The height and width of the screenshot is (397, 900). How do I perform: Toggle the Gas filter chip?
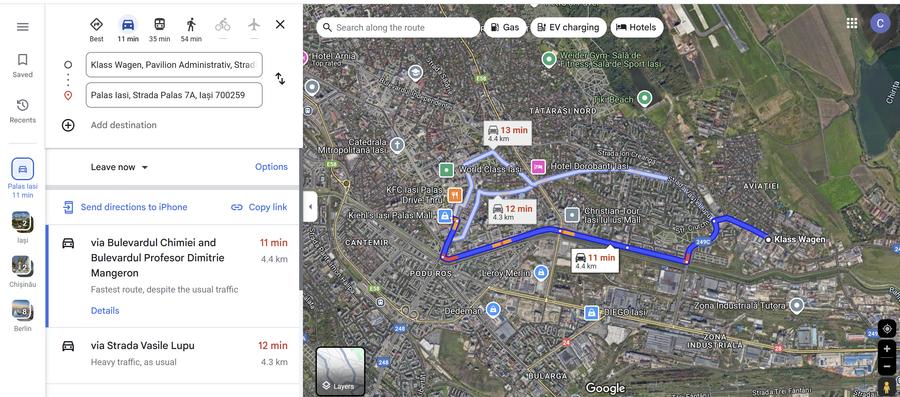click(505, 27)
